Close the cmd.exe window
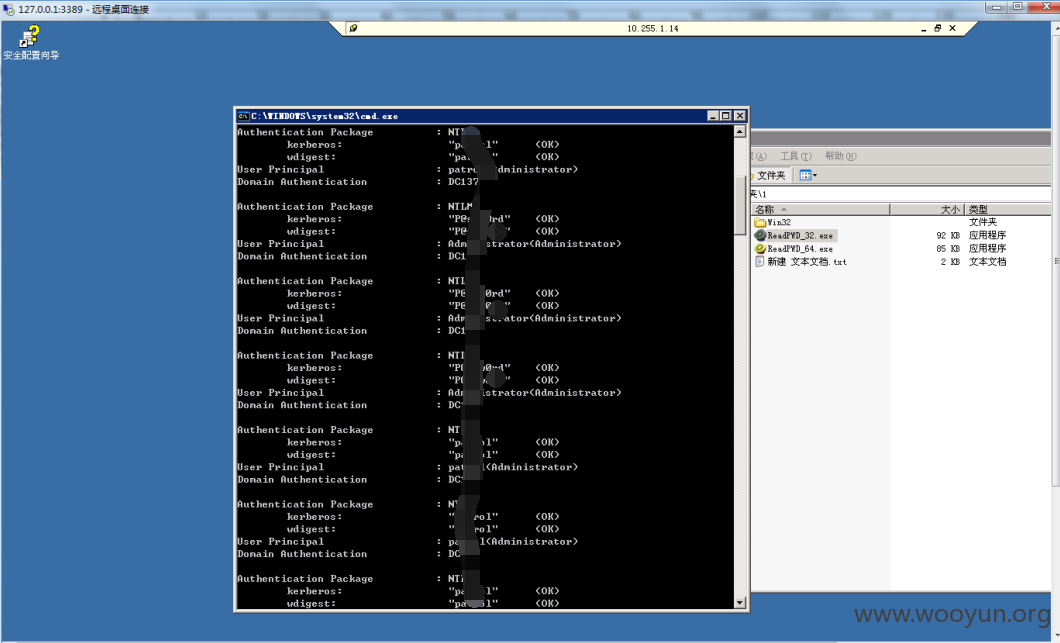This screenshot has height=643, width=1060. 740,116
